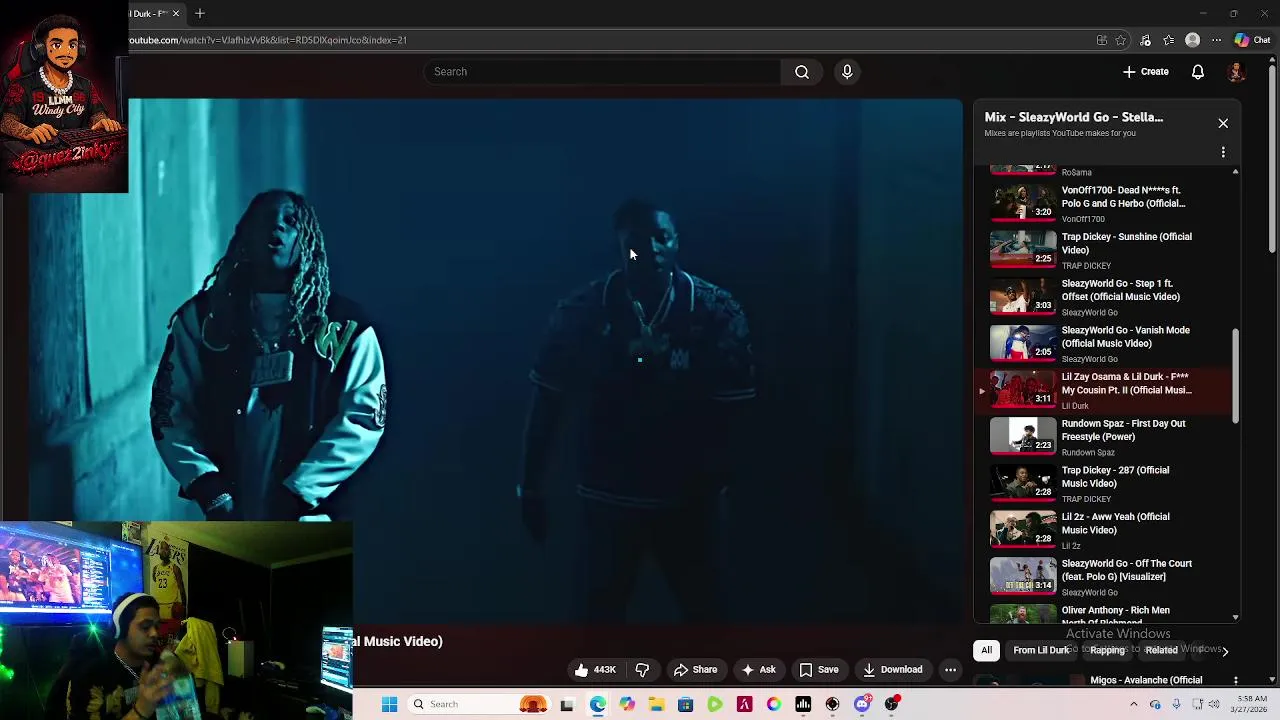The width and height of the screenshot is (1280, 720).
Task: Open the favorites list icon
Action: (1168, 40)
